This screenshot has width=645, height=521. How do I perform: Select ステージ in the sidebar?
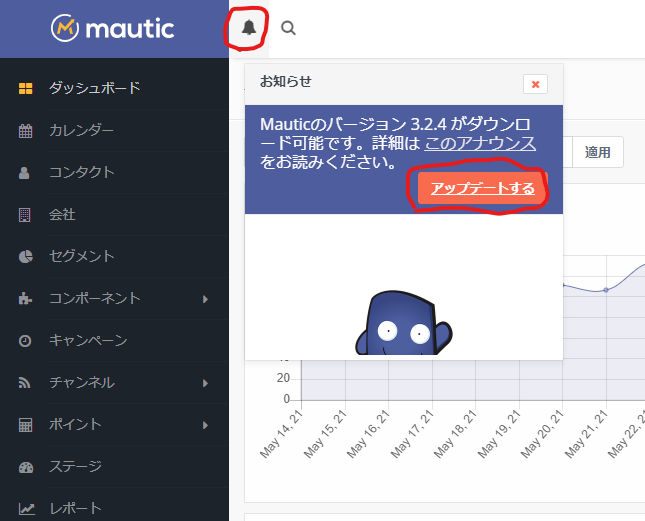(x=75, y=467)
